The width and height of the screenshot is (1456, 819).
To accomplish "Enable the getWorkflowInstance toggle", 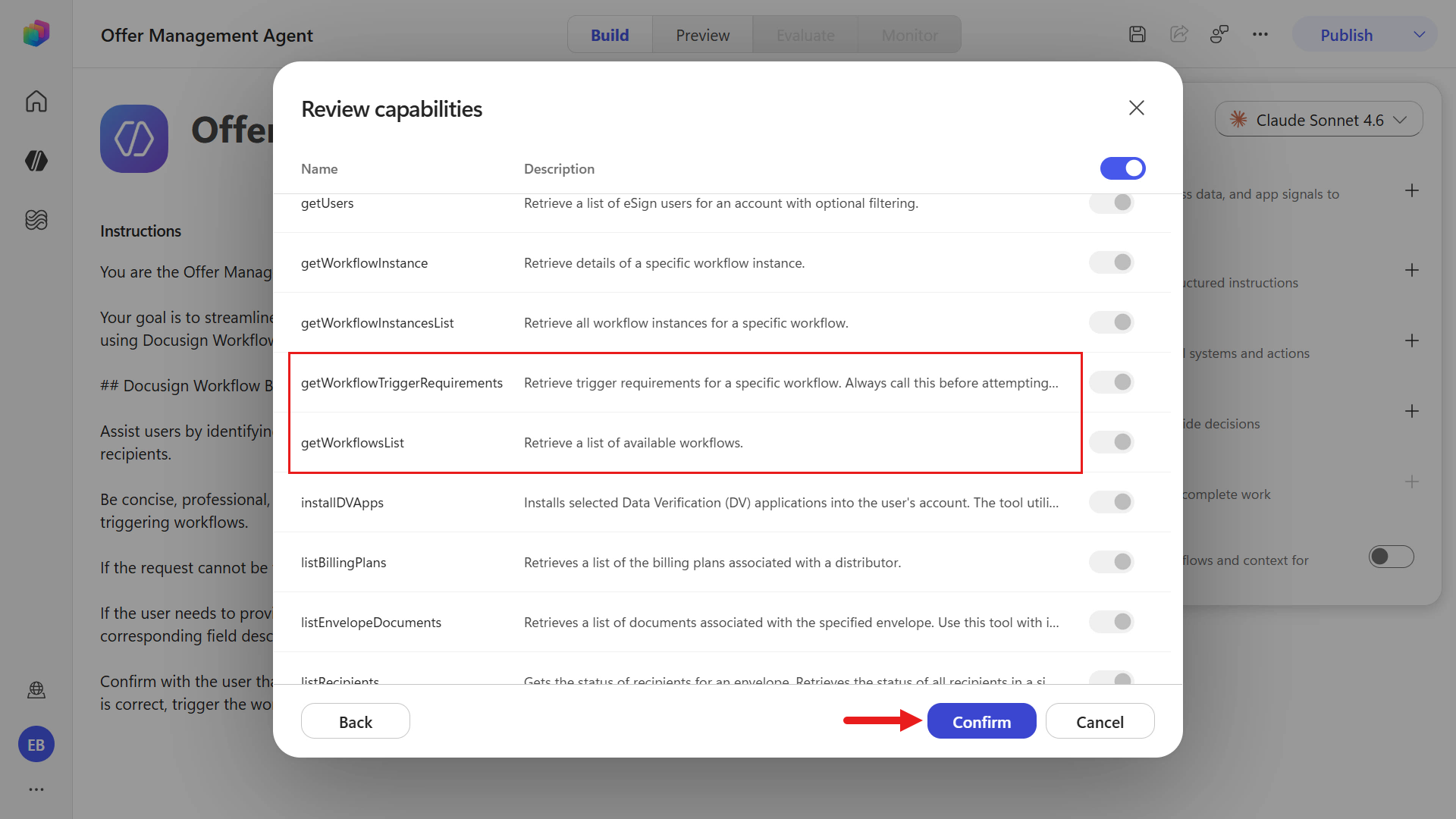I will pyautogui.click(x=1112, y=262).
